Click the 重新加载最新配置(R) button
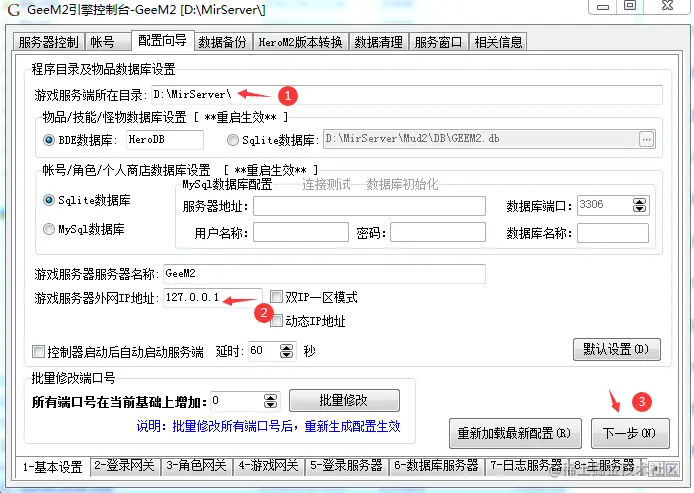 [515, 433]
